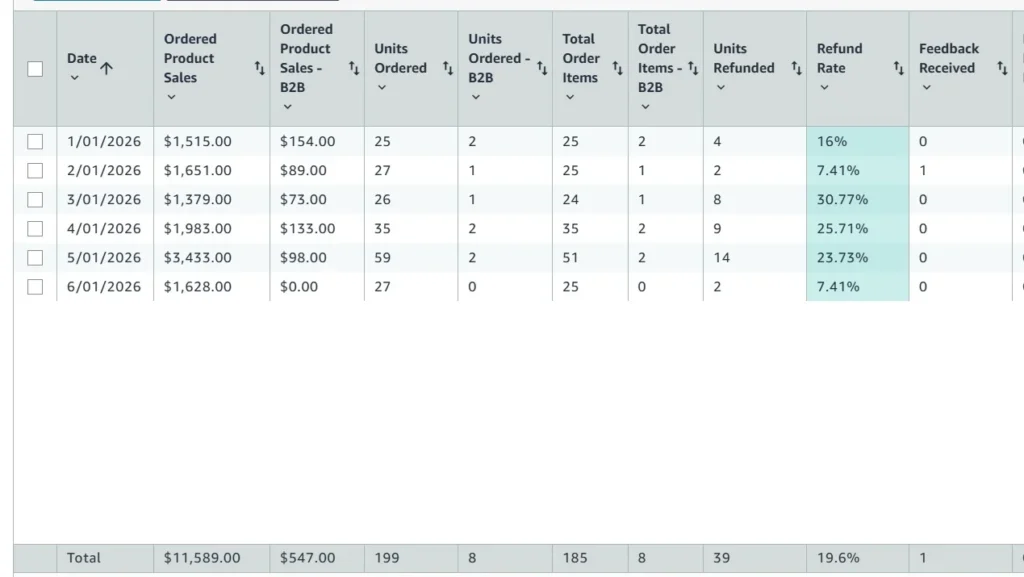The width and height of the screenshot is (1024, 577).
Task: Click the 30.77% refund rate cell
Action: point(857,200)
